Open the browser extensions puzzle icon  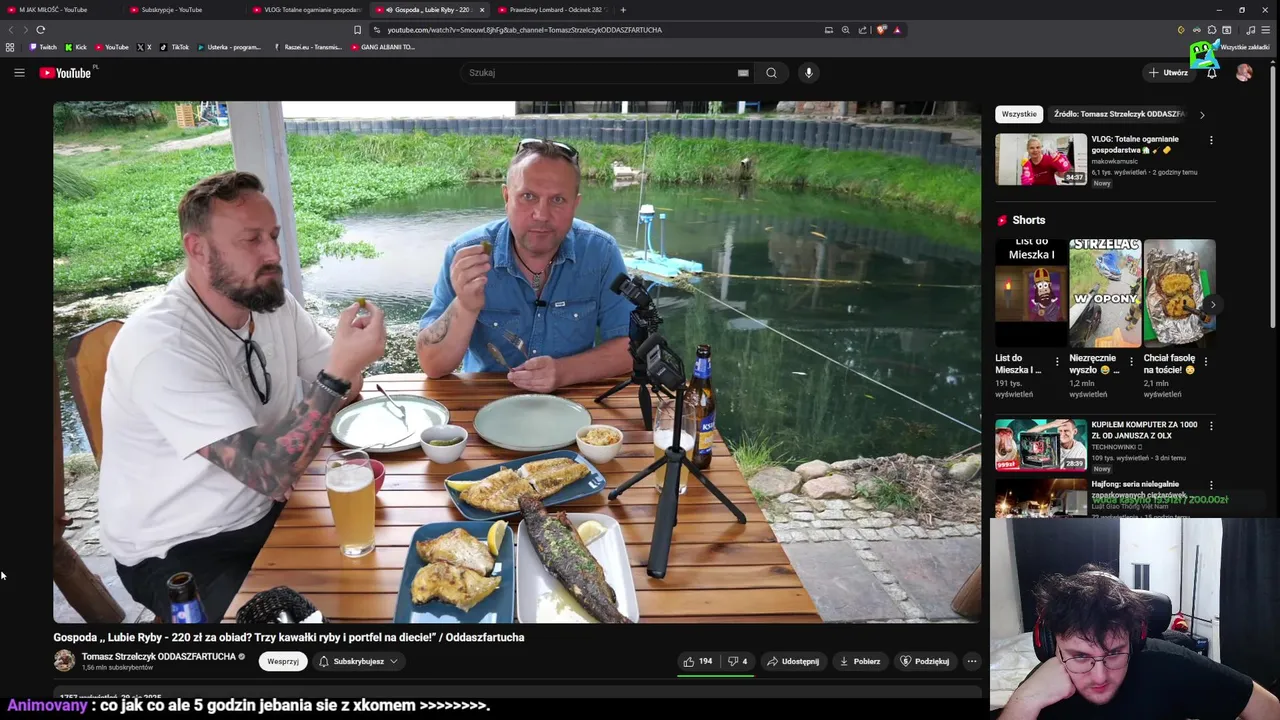pos(1212,30)
